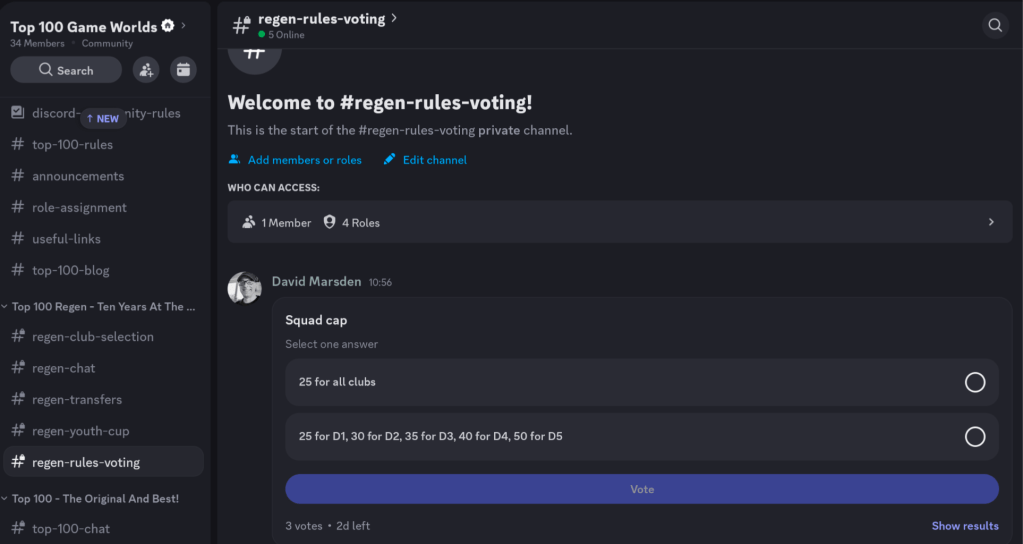
Task: Select the "25 for D1, 30 for D2" option
Action: [x=974, y=436]
